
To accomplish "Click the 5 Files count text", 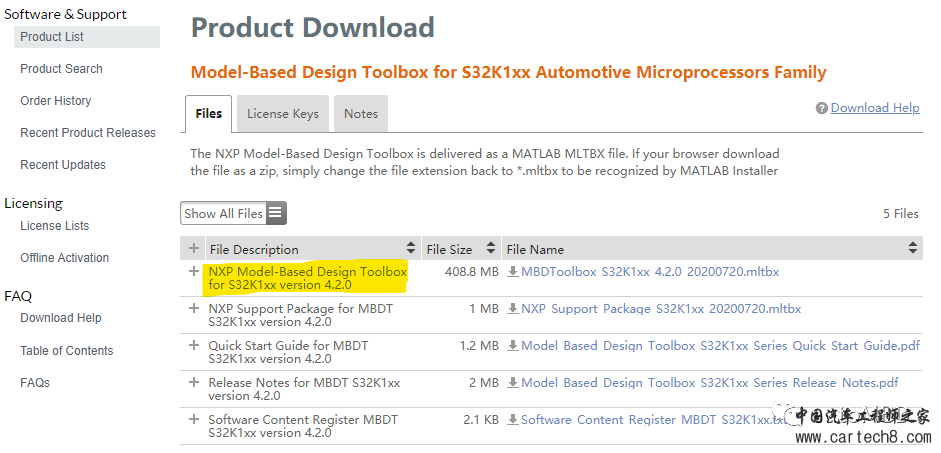I will click(x=900, y=214).
